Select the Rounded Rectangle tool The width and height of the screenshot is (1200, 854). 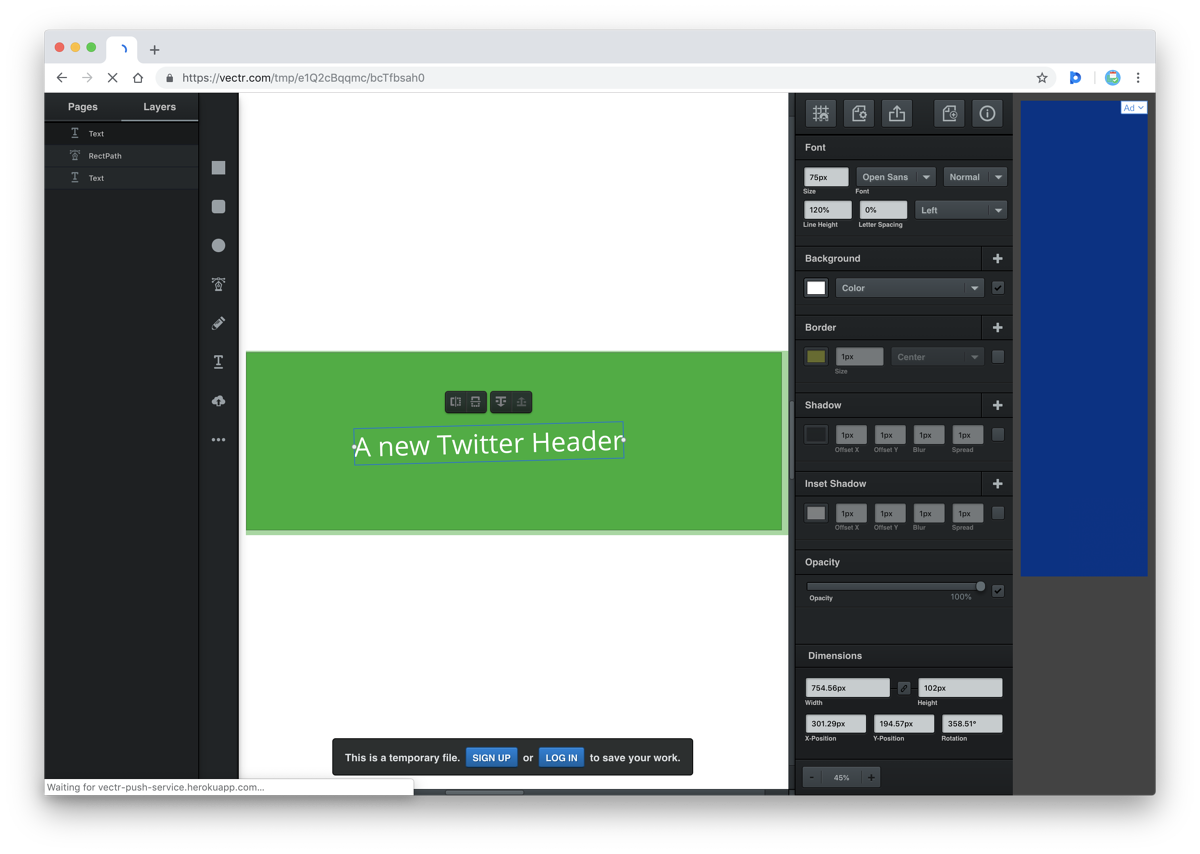click(x=218, y=206)
